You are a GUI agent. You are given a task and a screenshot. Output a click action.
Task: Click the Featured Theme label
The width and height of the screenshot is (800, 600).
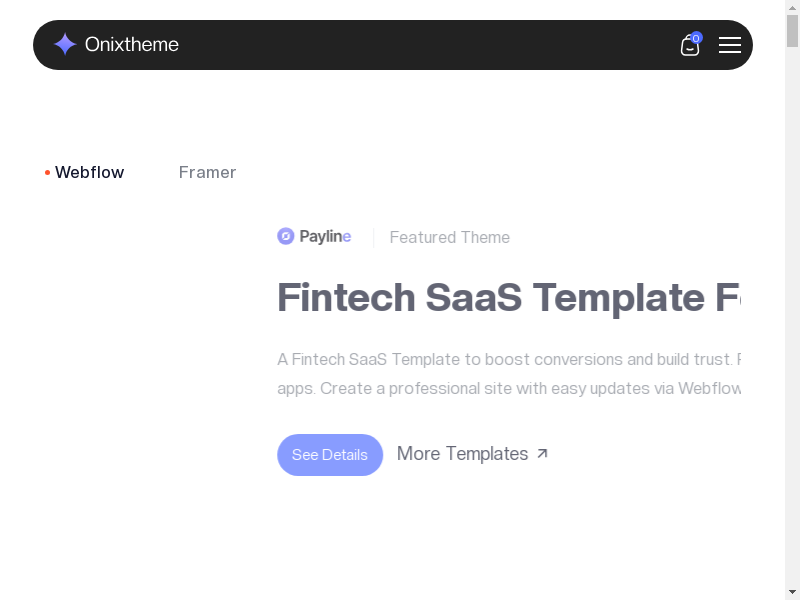click(x=449, y=237)
